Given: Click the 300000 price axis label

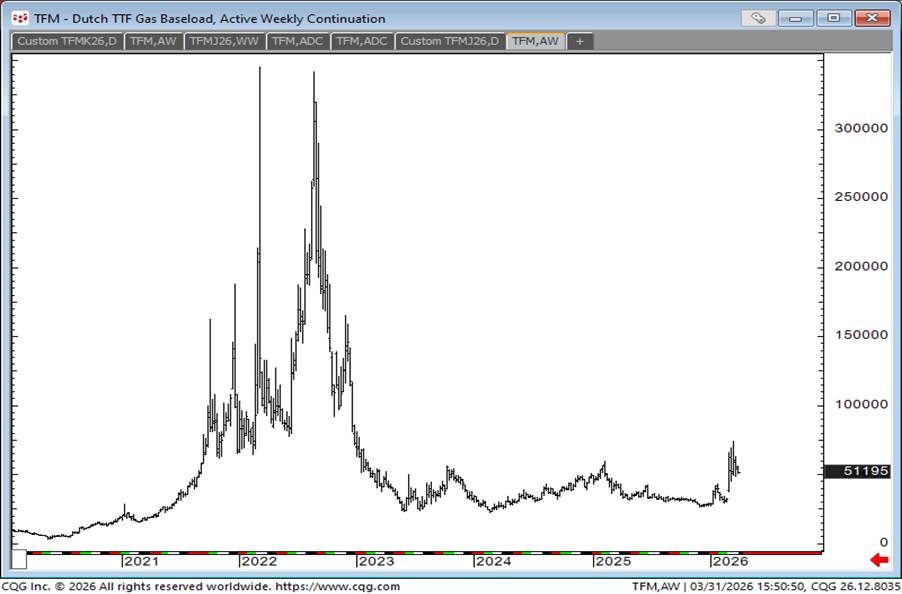Looking at the screenshot, I should tap(860, 128).
